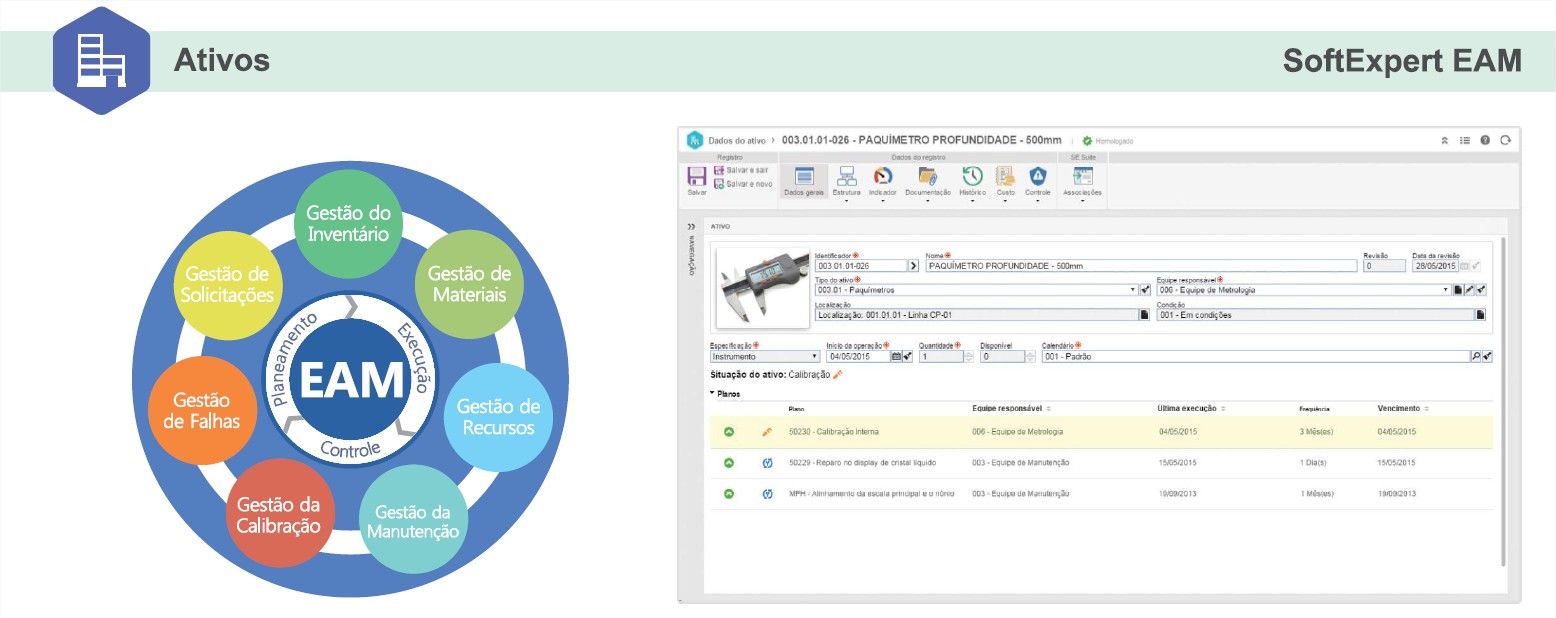Open the Estrutura toolbar icon

tap(846, 177)
